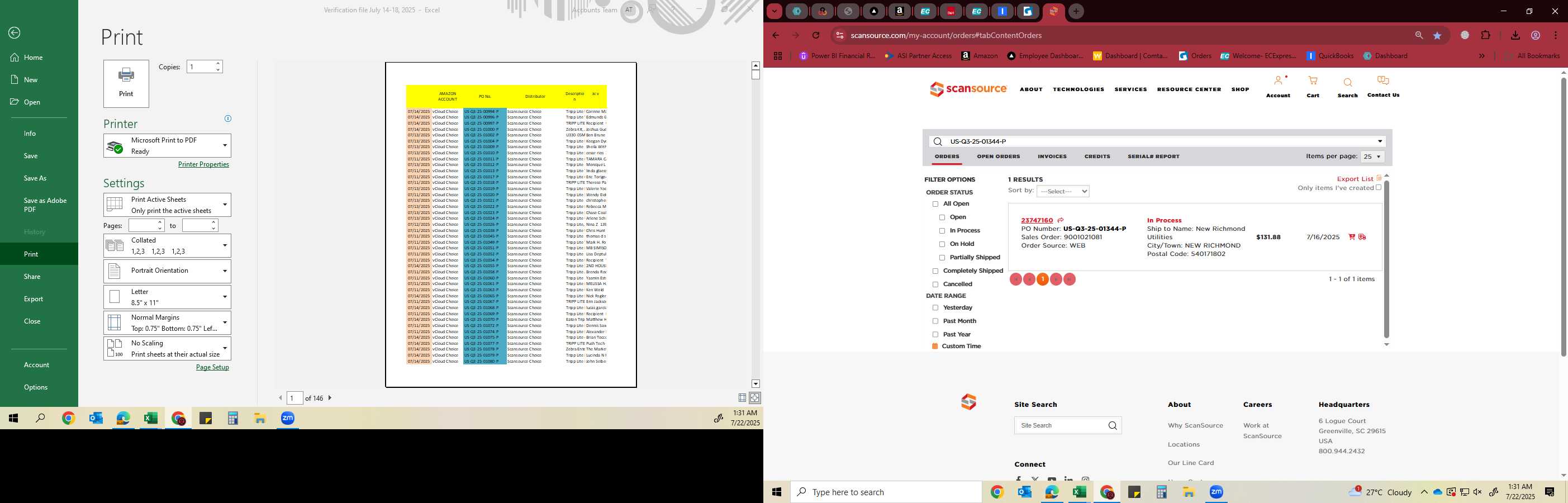Select Info in Excel sidebar
The image size is (1568, 503).
click(30, 134)
